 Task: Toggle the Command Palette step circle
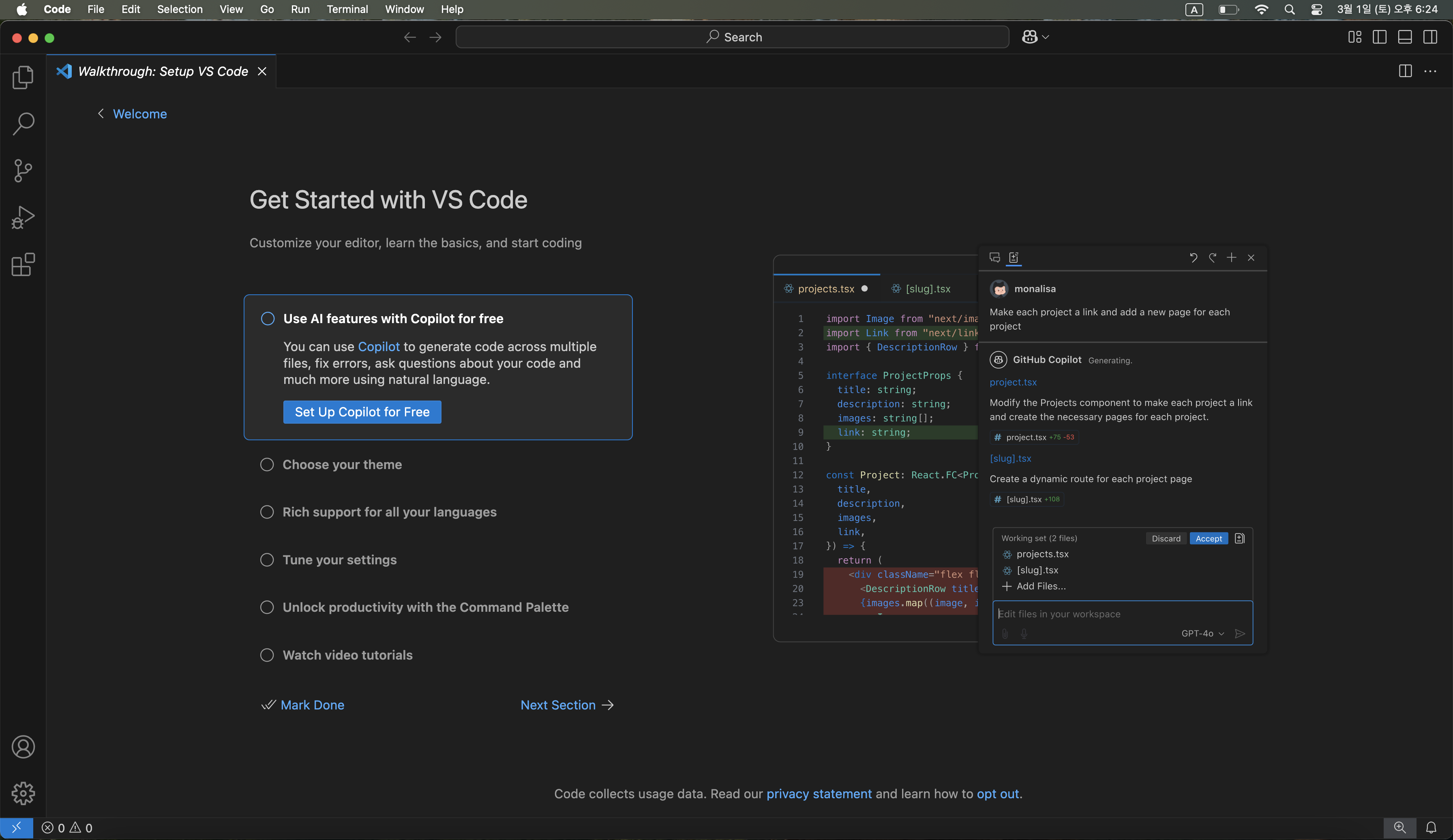(x=267, y=607)
